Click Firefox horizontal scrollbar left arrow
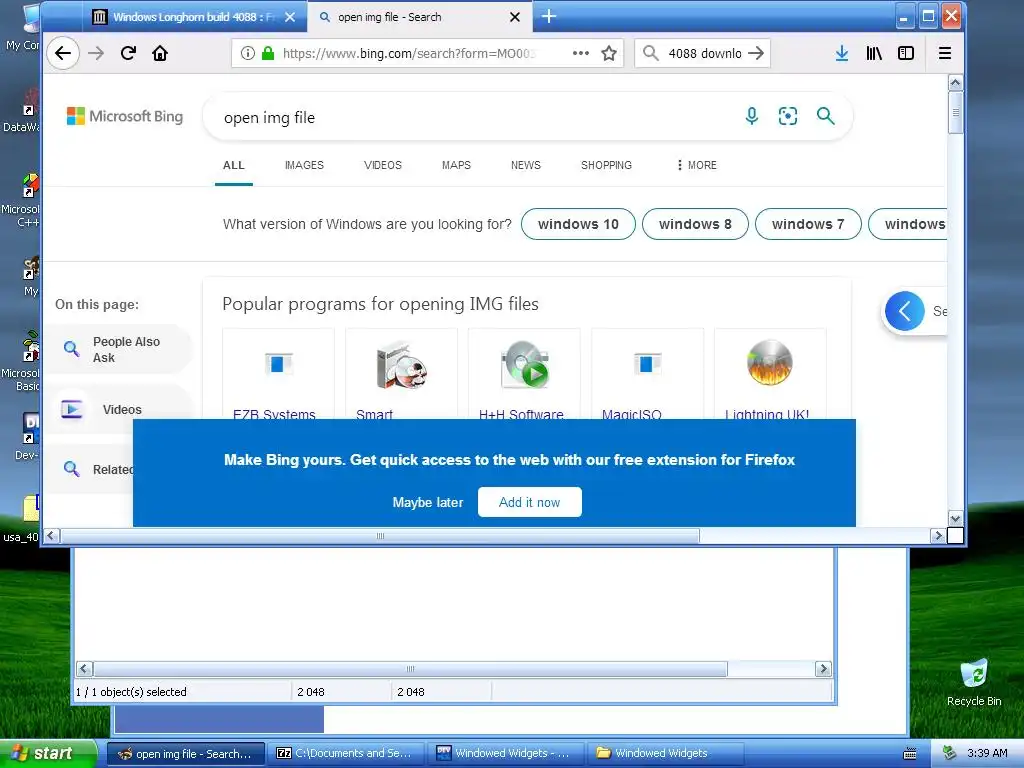Image resolution: width=1024 pixels, height=768 pixels. (x=51, y=536)
